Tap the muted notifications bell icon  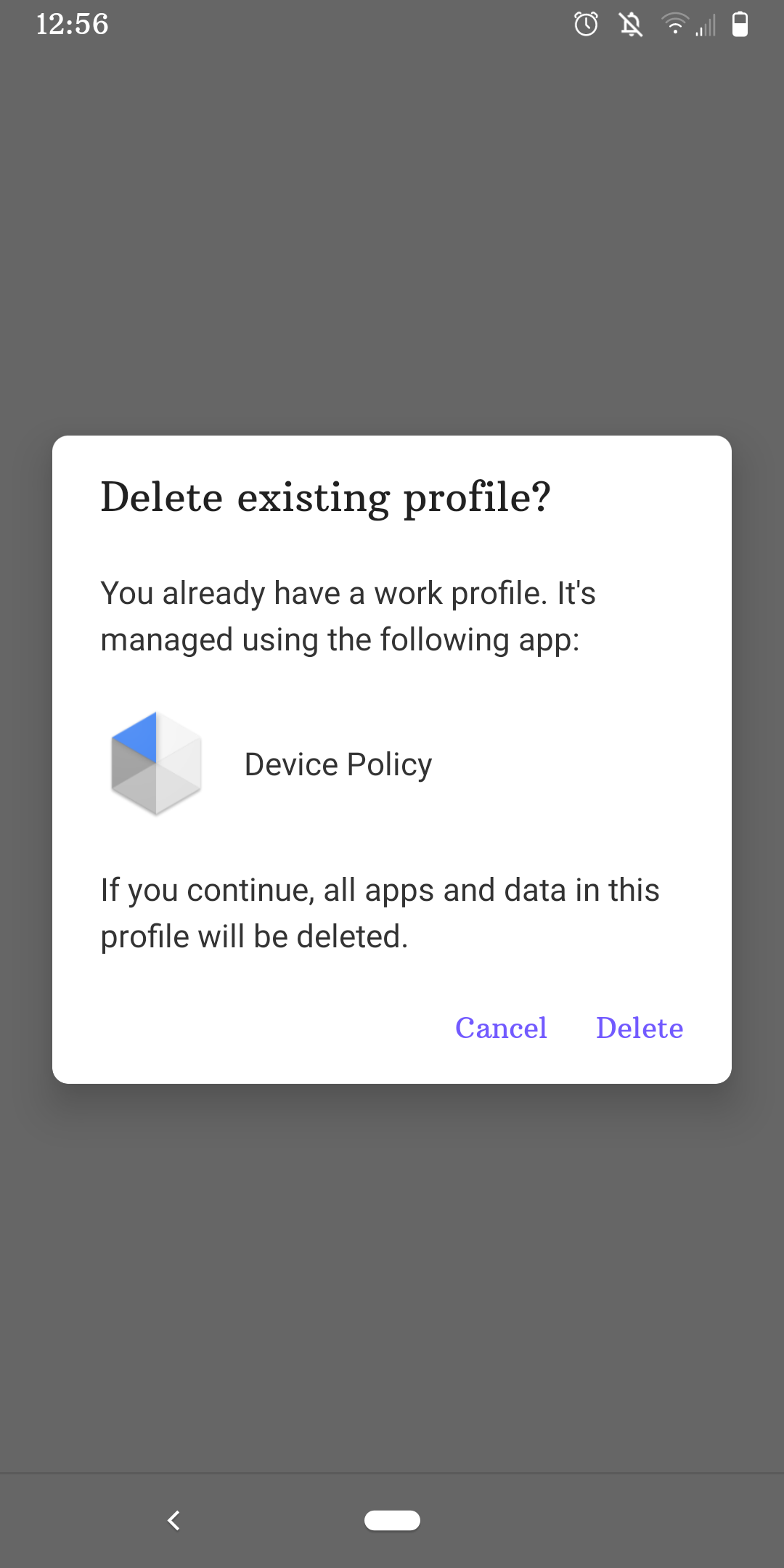point(631,25)
